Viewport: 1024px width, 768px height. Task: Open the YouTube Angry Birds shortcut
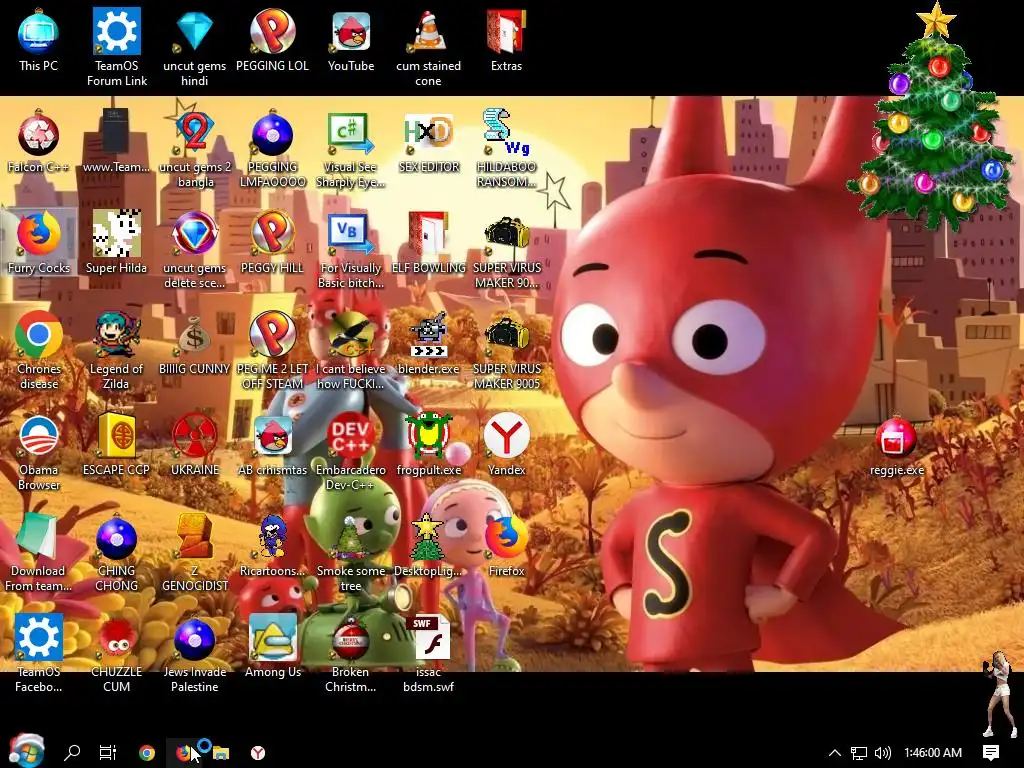(351, 39)
